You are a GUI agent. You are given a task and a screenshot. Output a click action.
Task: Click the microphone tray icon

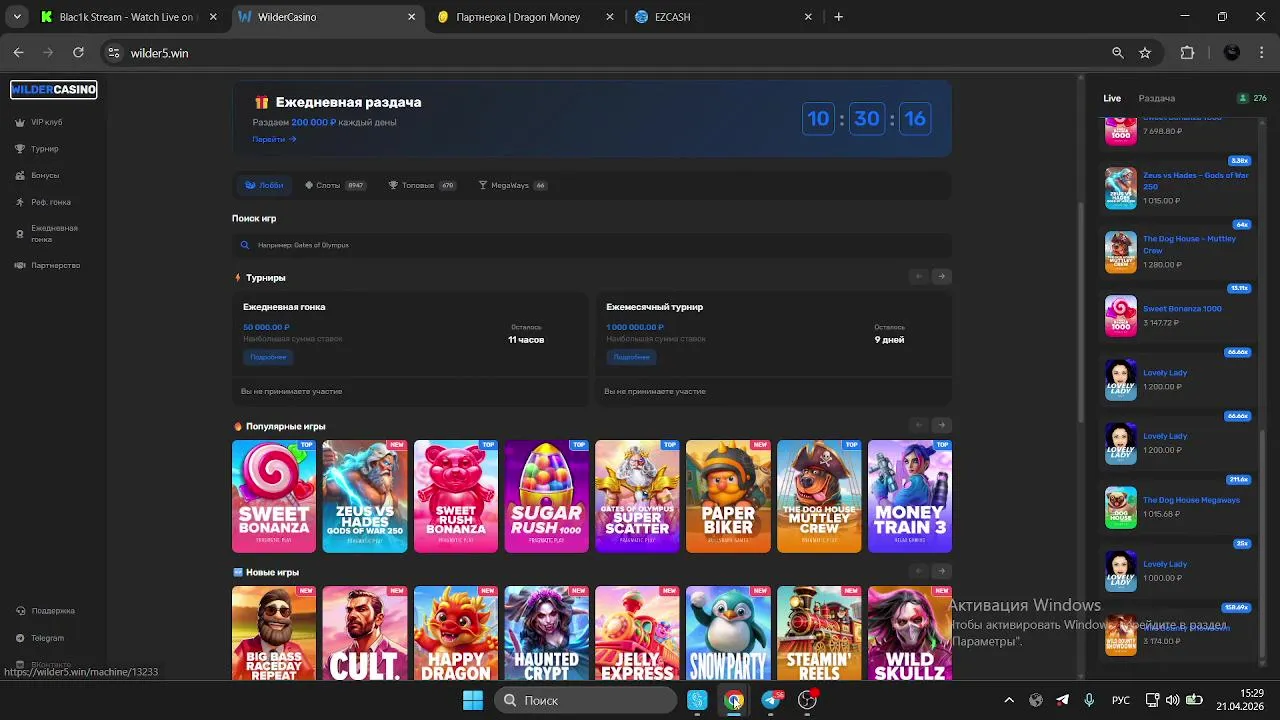1089,700
